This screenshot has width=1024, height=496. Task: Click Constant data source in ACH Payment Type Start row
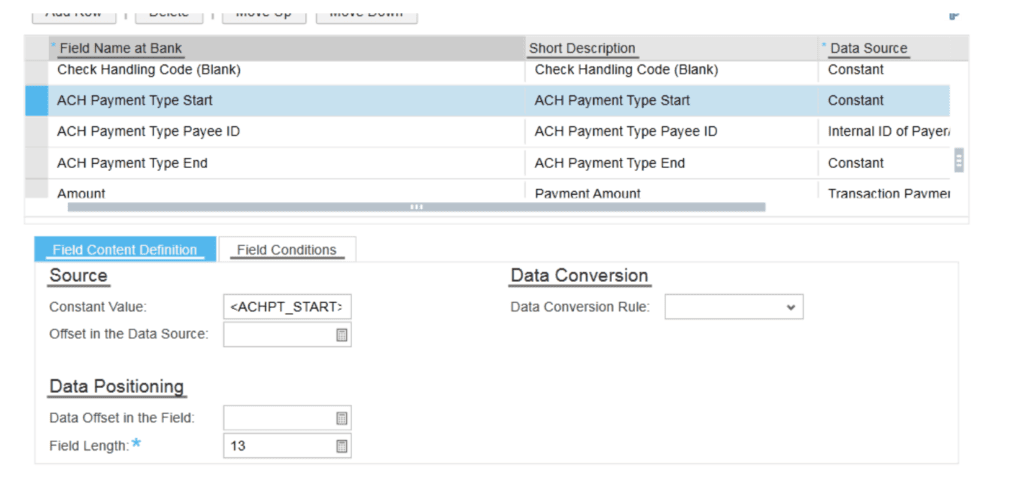pyautogui.click(x=884, y=101)
